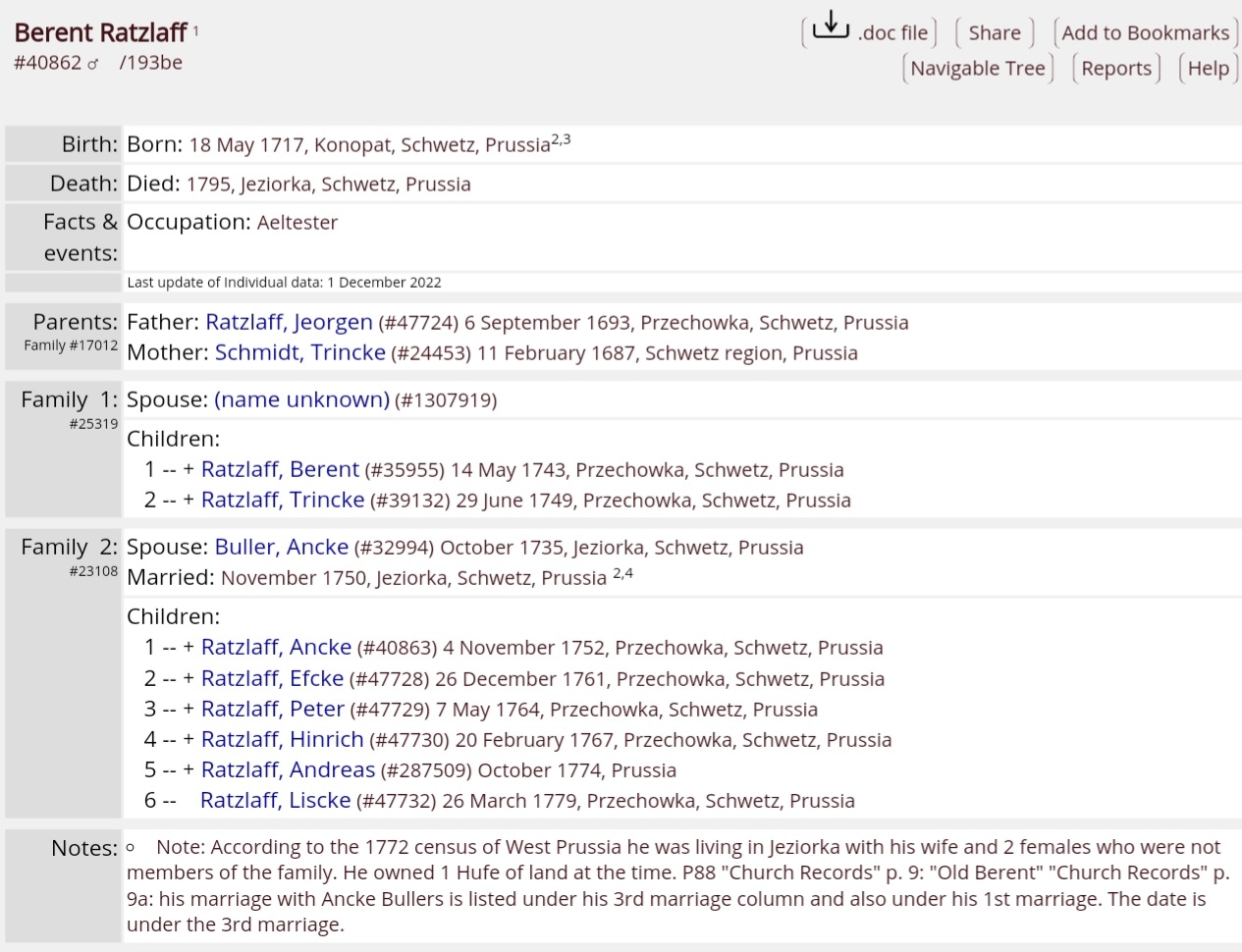Click the Share button
The image size is (1242, 952).
[995, 33]
